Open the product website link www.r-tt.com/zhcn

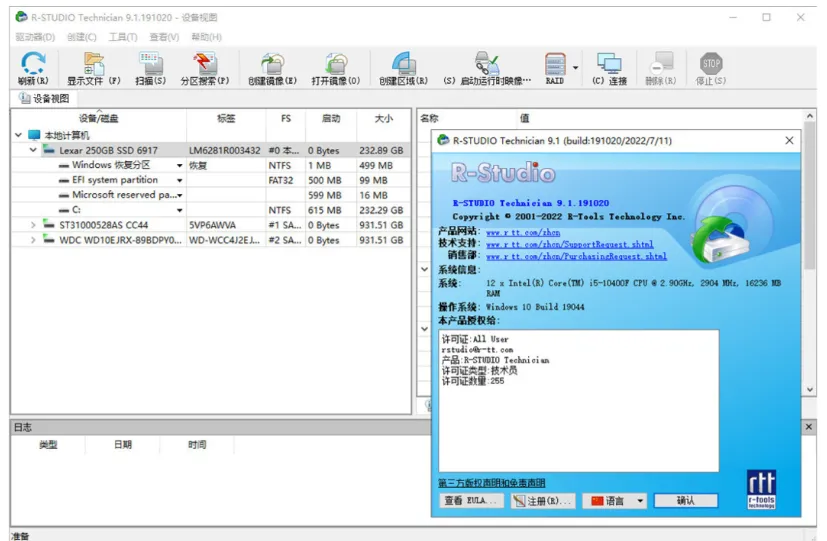click(523, 232)
